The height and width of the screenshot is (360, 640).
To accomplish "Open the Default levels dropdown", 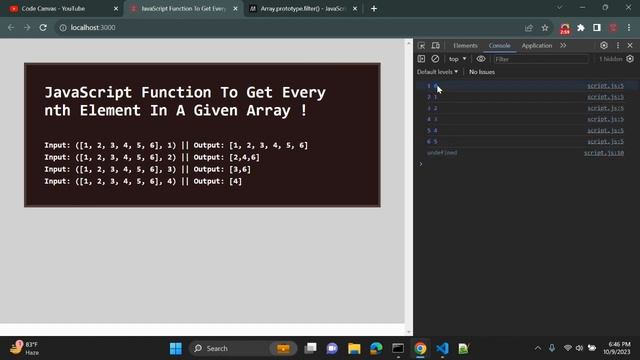I will [437, 72].
